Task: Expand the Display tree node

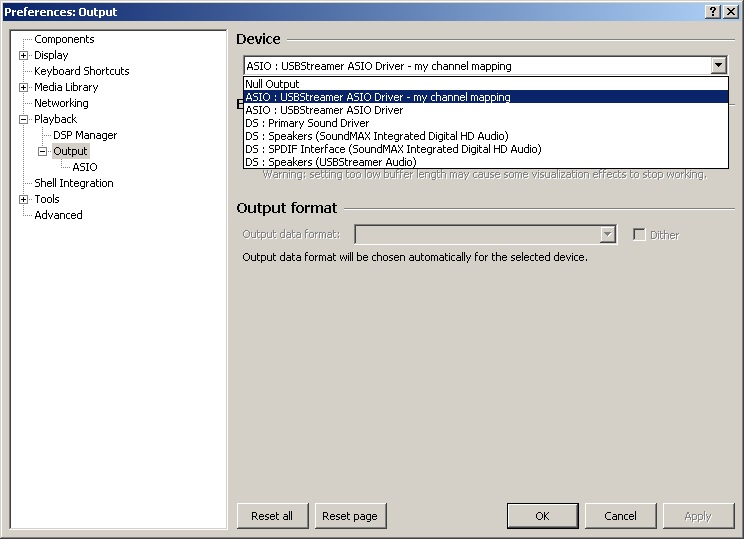Action: pos(24,55)
